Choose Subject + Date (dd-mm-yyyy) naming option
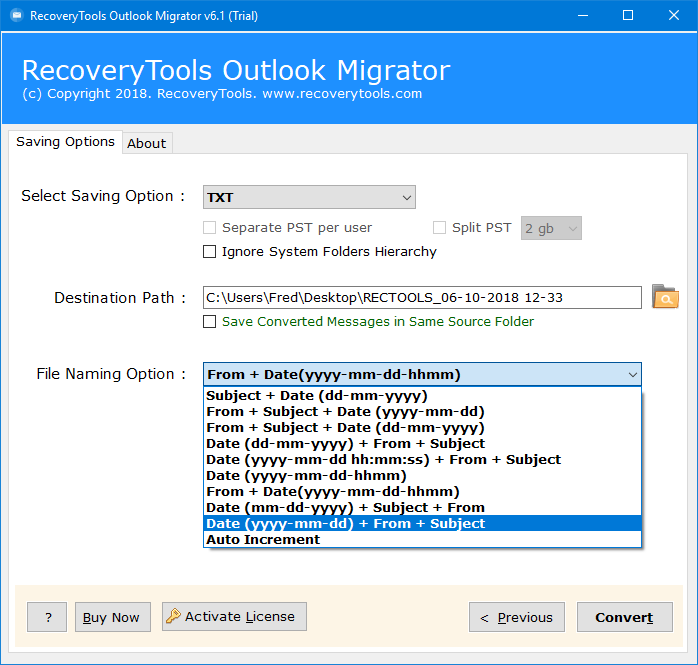 422,396
